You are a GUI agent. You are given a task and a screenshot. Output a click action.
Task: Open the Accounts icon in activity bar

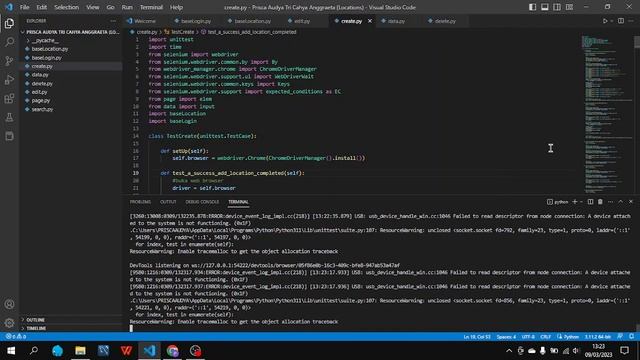tap(9, 304)
